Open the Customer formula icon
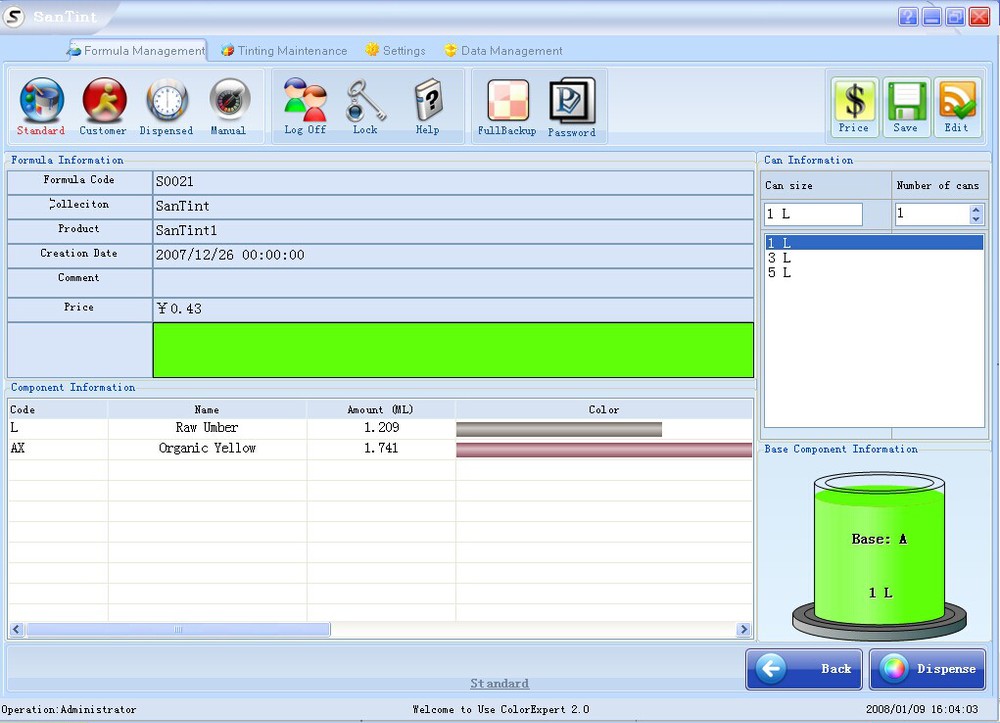This screenshot has width=1000, height=723. (103, 106)
